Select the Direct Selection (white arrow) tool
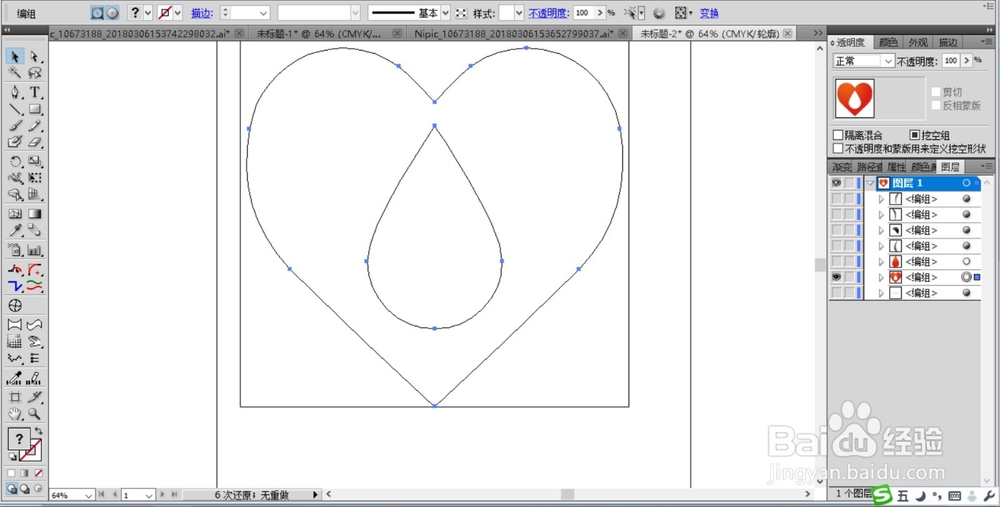Viewport: 1000px width, 507px height. pyautogui.click(x=34, y=57)
